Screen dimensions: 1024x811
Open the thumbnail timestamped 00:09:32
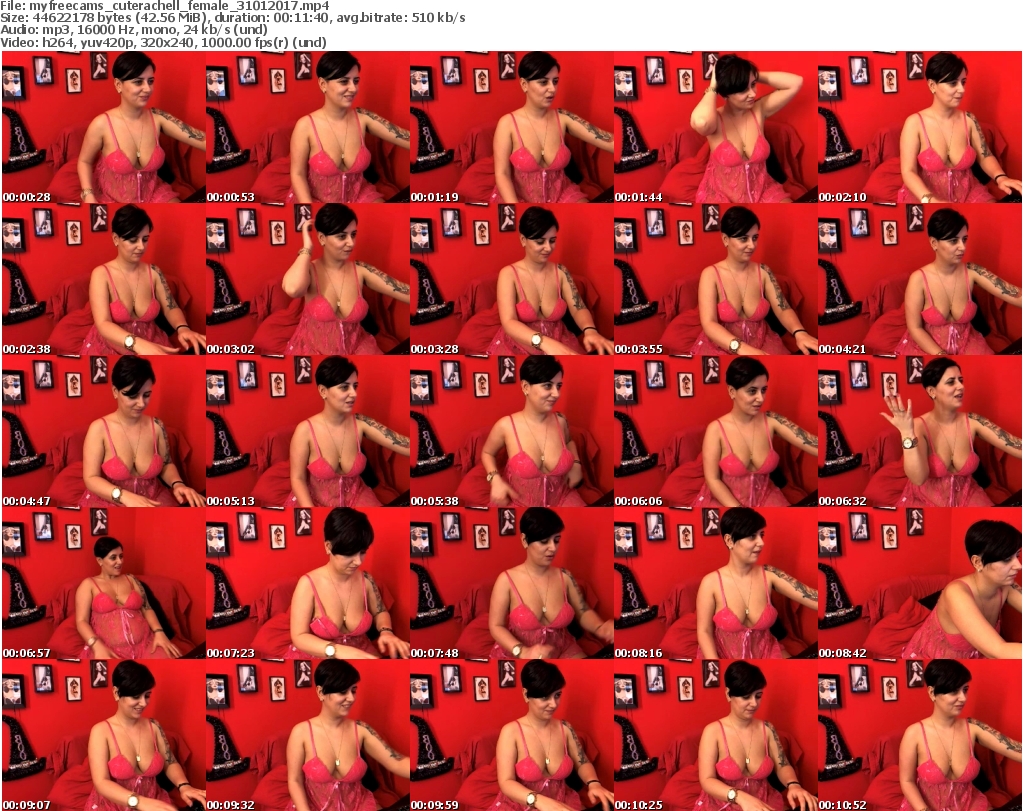pyautogui.click(x=308, y=735)
